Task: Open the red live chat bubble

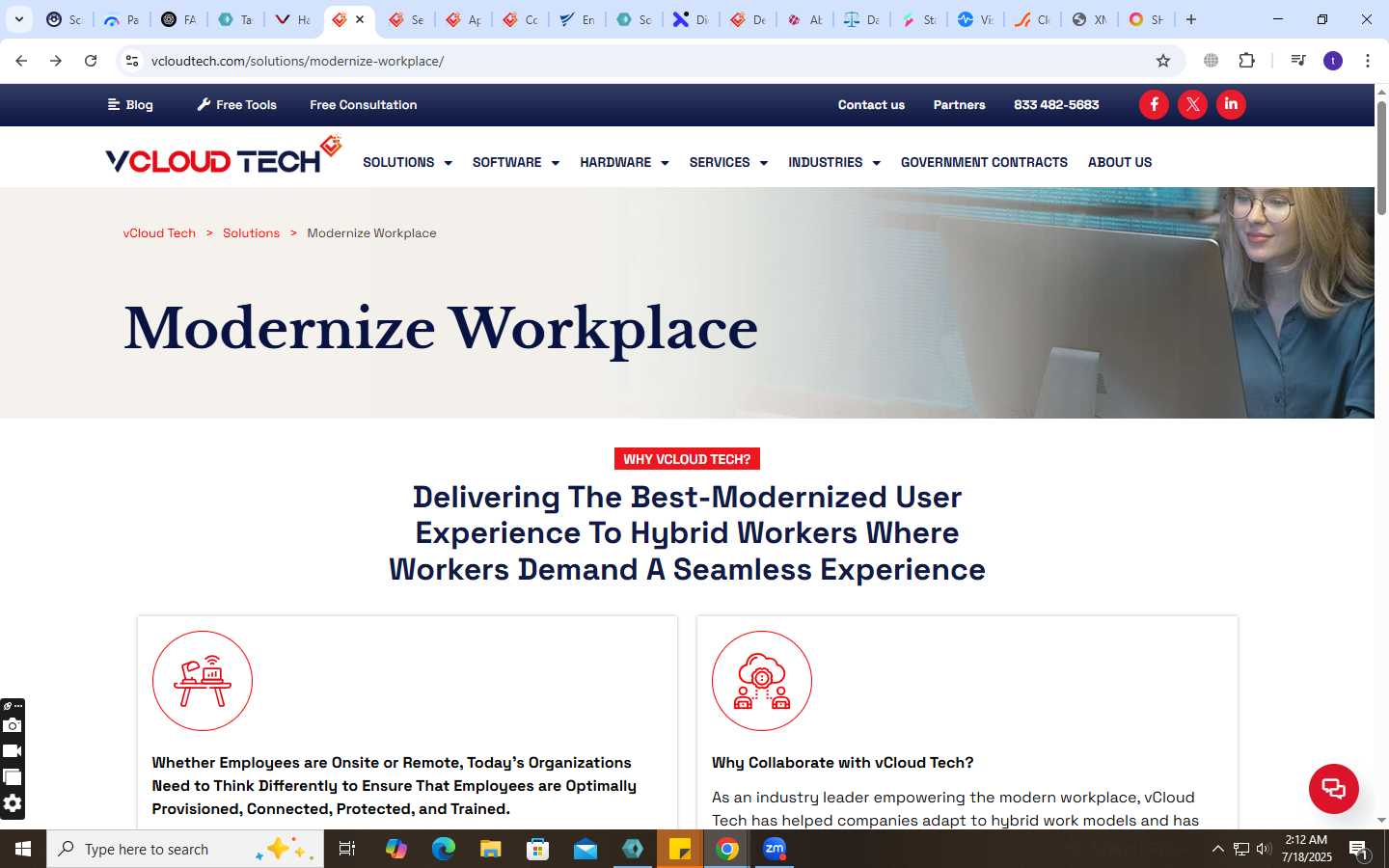Action: tap(1333, 788)
